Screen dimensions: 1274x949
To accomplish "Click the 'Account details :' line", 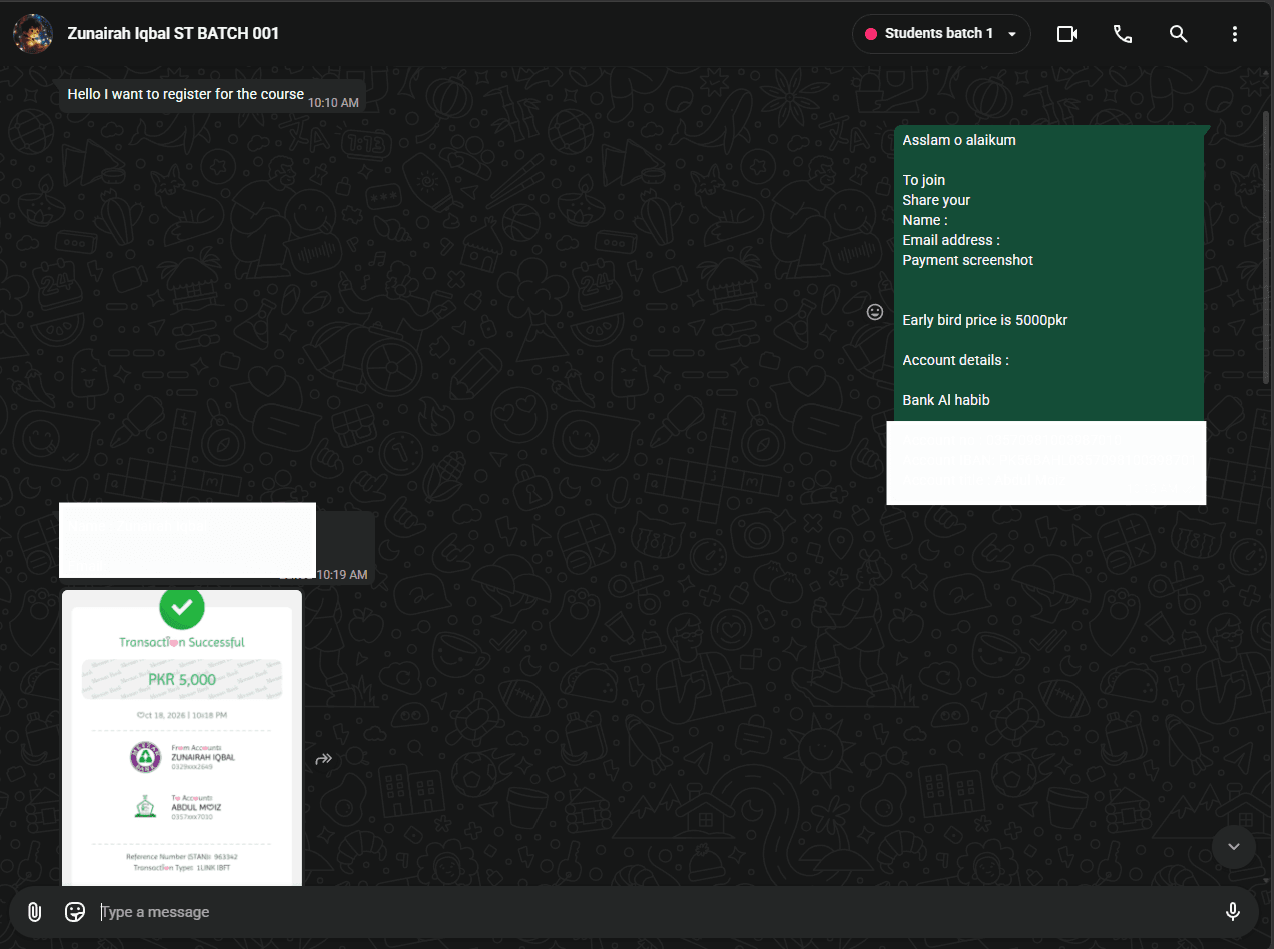I will (x=956, y=360).
